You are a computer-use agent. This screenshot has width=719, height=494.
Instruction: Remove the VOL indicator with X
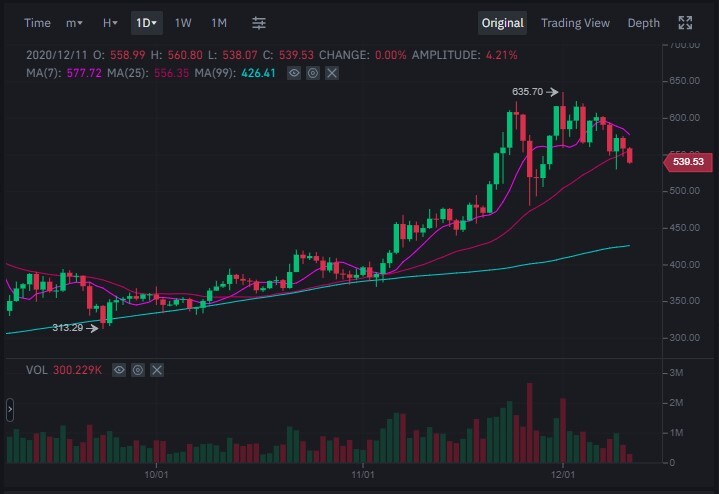click(x=157, y=370)
